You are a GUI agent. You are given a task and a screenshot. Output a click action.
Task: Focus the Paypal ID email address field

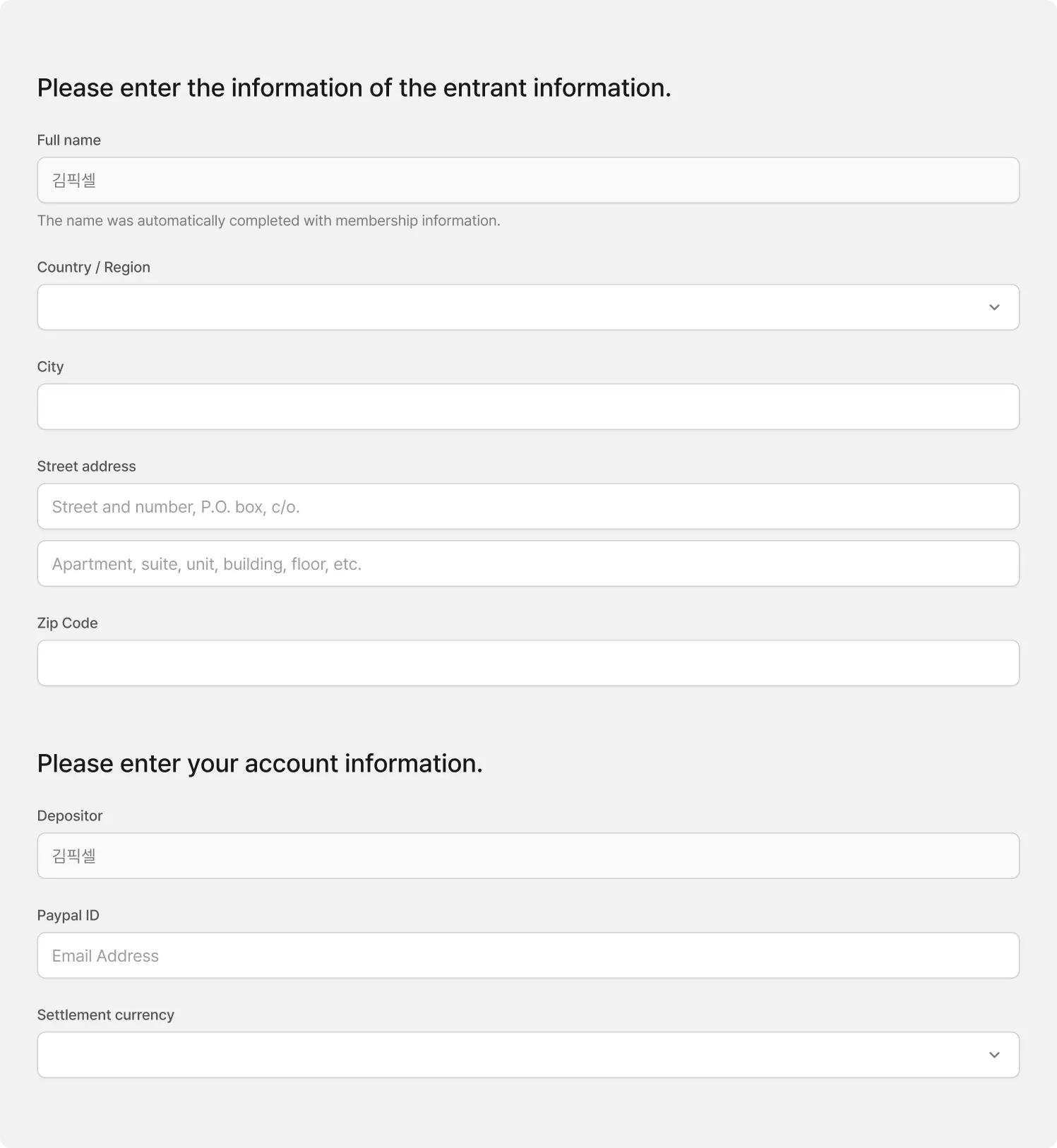[x=527, y=955]
